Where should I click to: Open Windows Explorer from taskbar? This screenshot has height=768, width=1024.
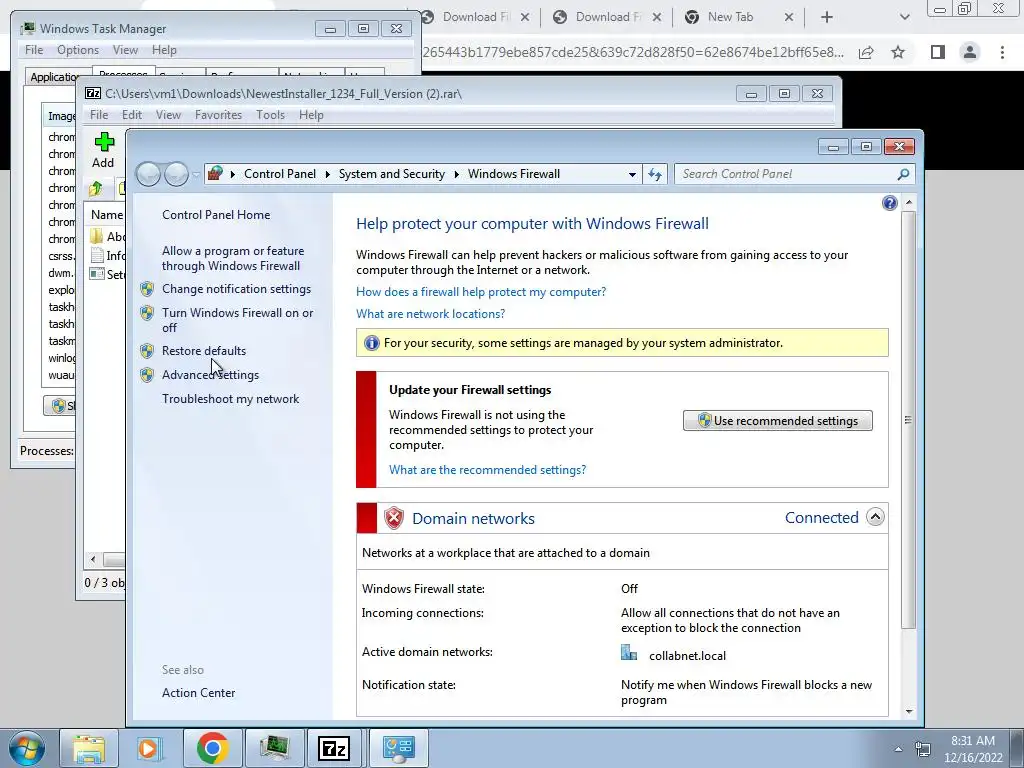click(x=89, y=748)
